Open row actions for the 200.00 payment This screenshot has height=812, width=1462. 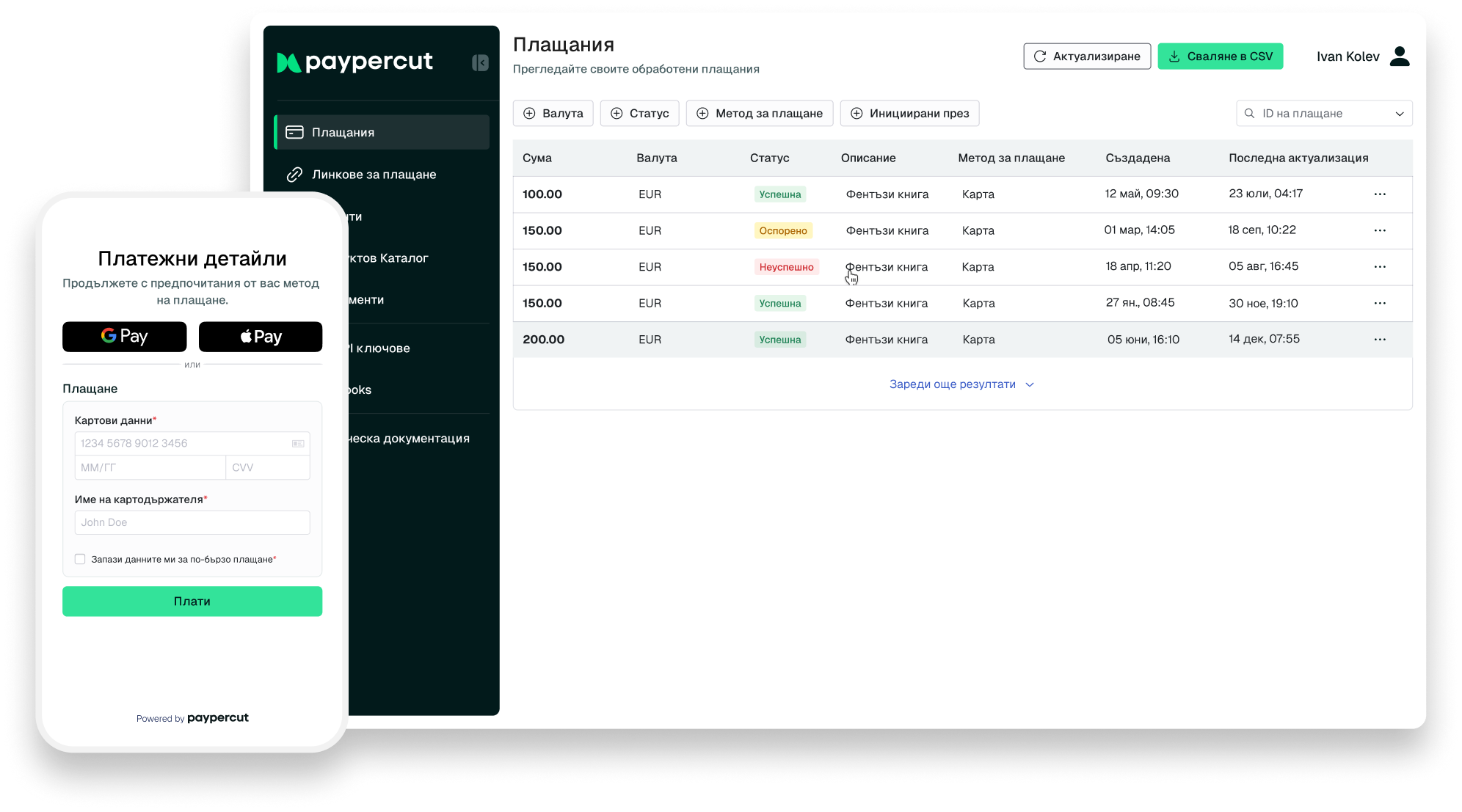tap(1380, 340)
